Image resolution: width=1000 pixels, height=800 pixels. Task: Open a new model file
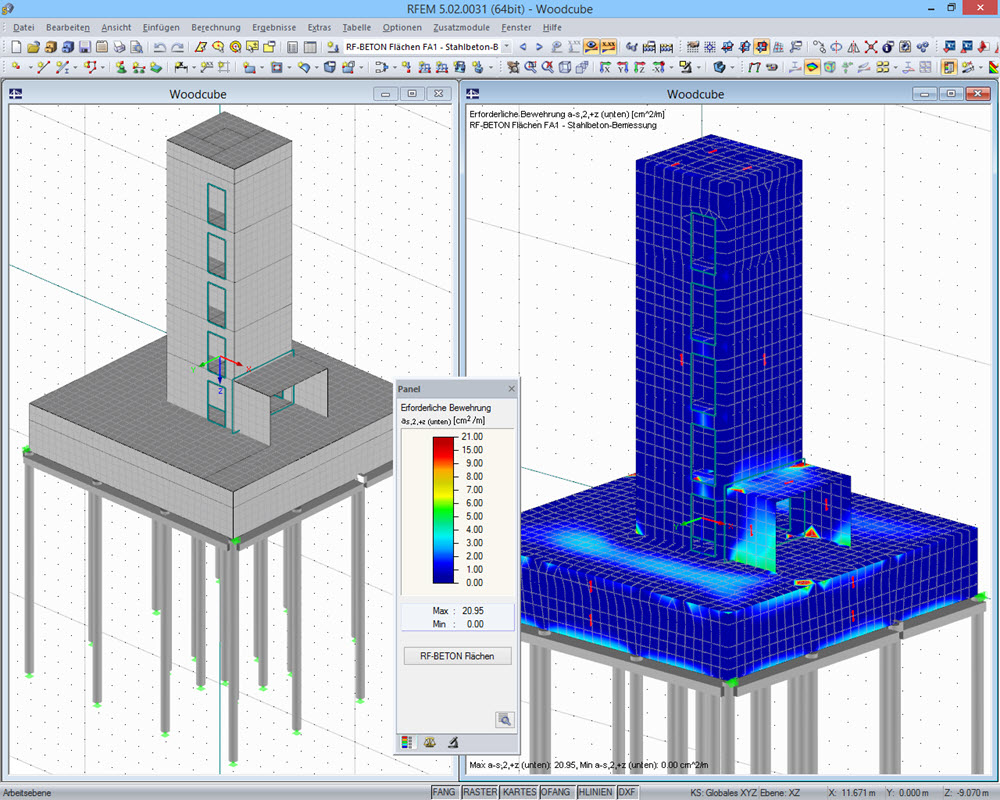click(16, 48)
